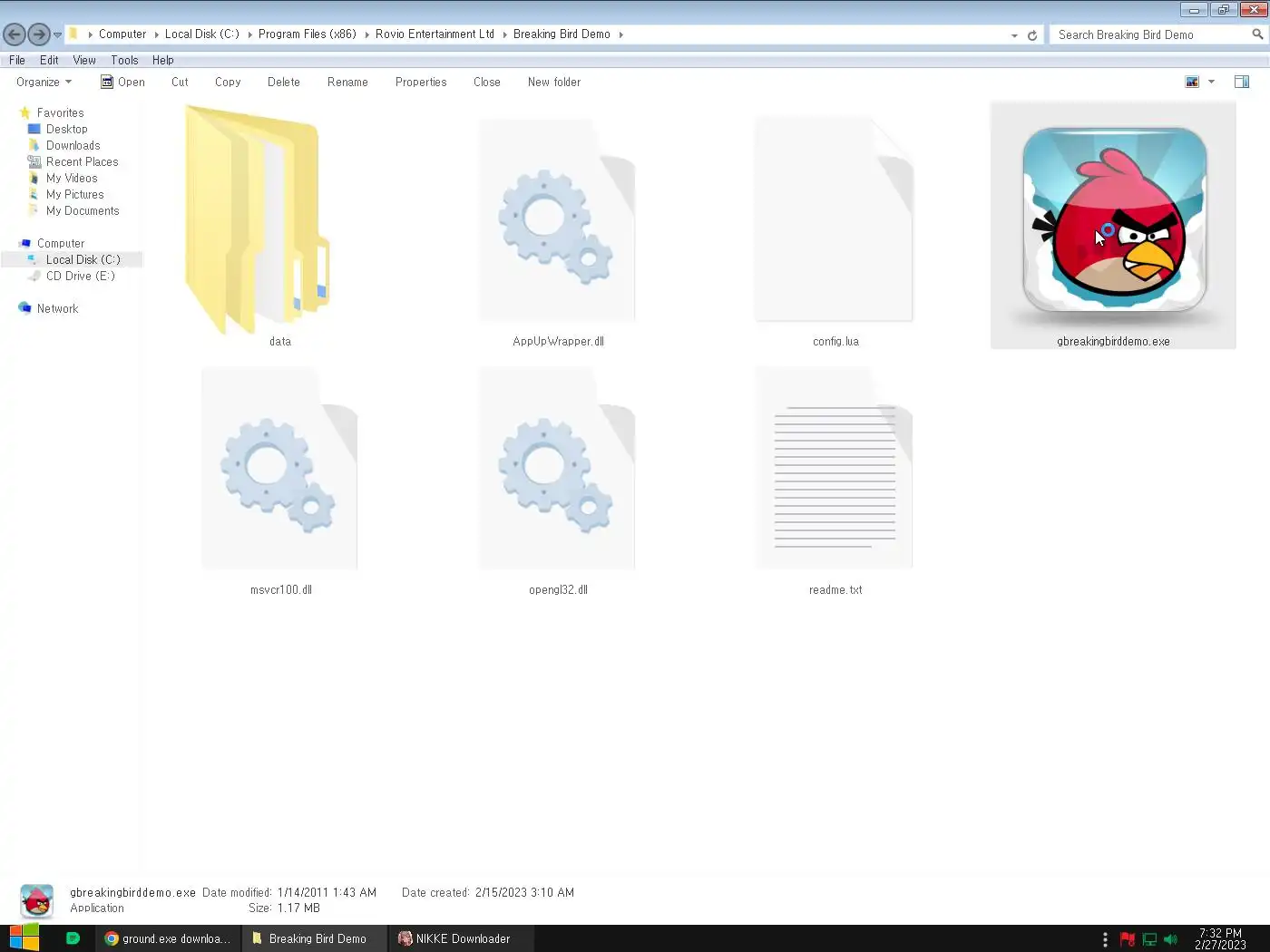Open the Organize dropdown
The height and width of the screenshot is (952, 1270).
(44, 82)
